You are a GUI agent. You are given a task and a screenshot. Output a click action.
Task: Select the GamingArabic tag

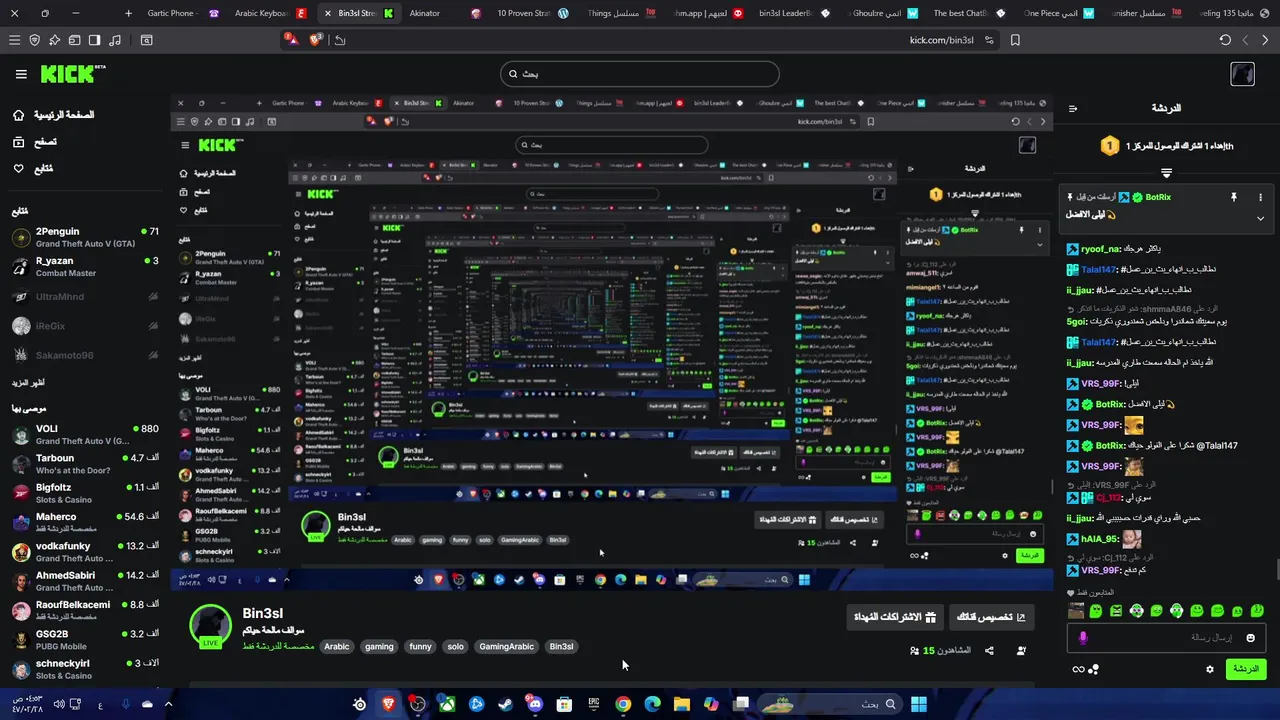click(506, 646)
